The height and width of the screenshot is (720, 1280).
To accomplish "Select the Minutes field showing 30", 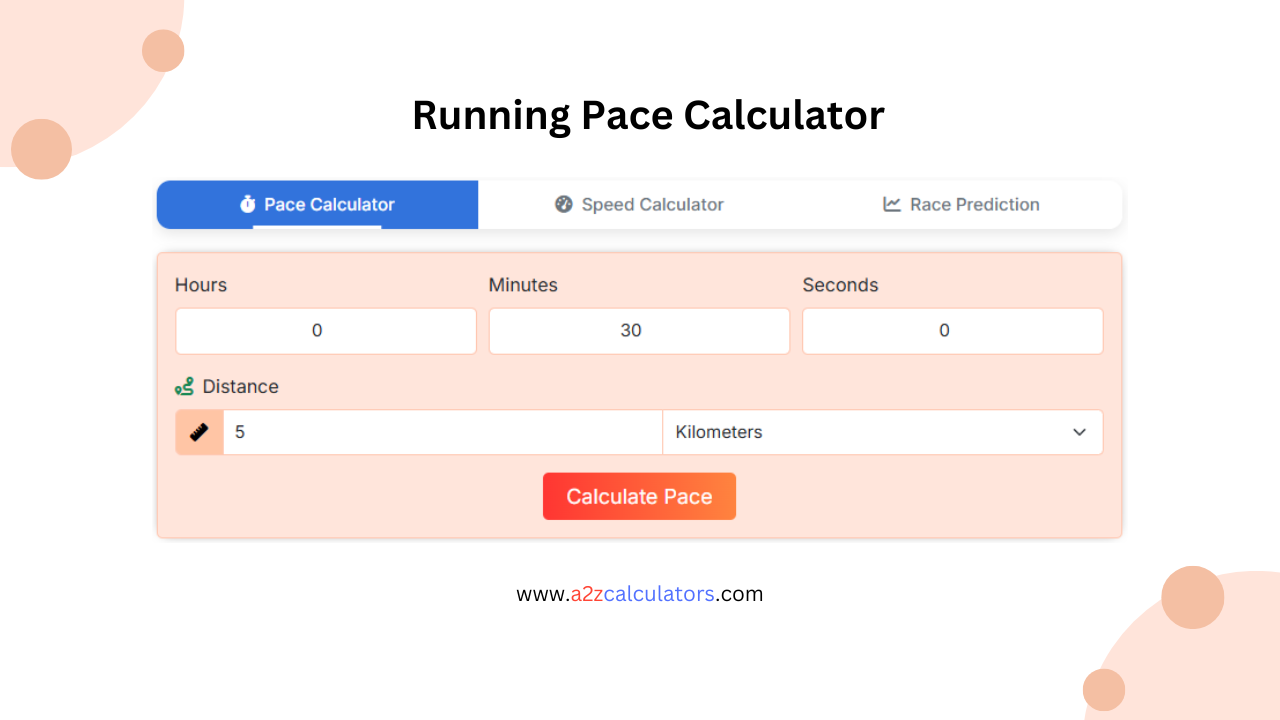I will point(639,331).
